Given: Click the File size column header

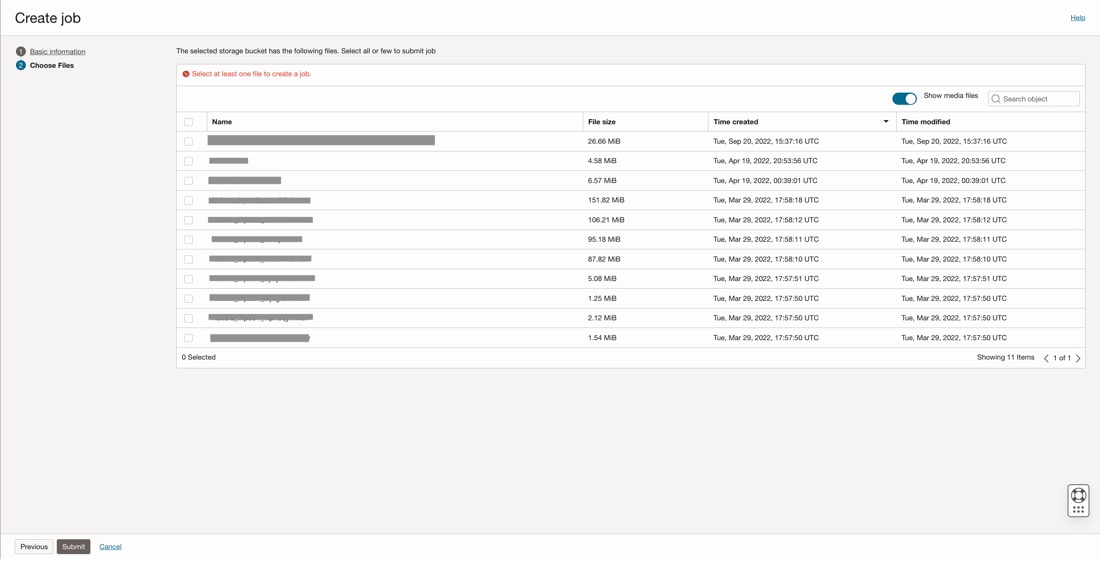Looking at the screenshot, I should coord(602,122).
